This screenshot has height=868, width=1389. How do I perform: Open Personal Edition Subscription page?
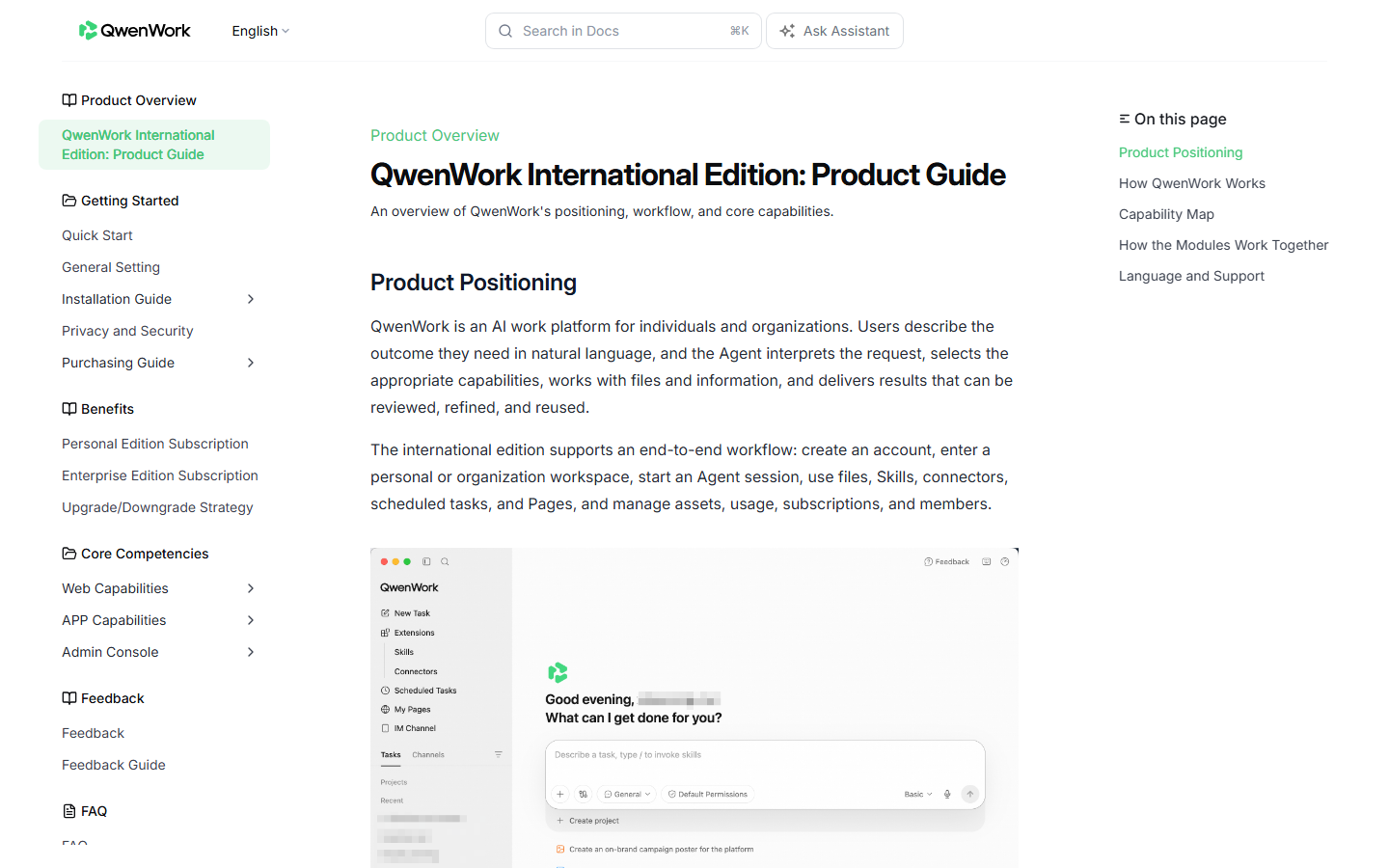pos(155,444)
